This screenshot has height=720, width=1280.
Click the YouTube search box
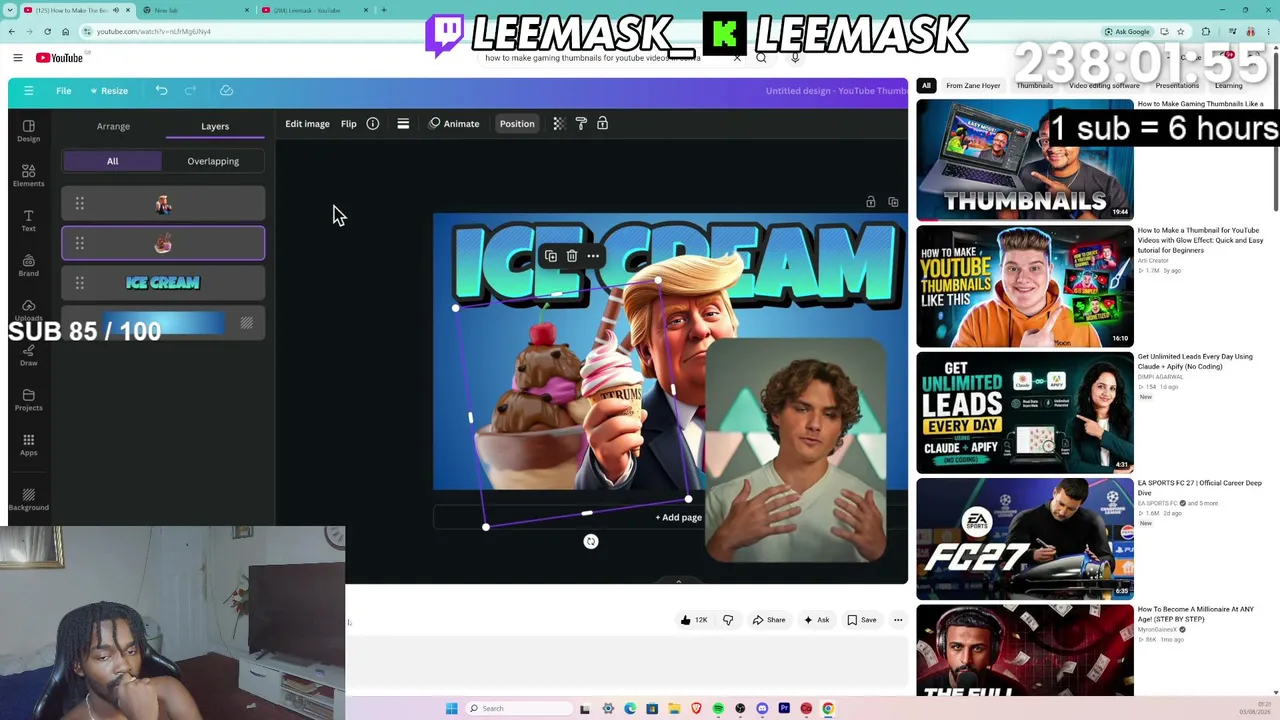pos(610,58)
